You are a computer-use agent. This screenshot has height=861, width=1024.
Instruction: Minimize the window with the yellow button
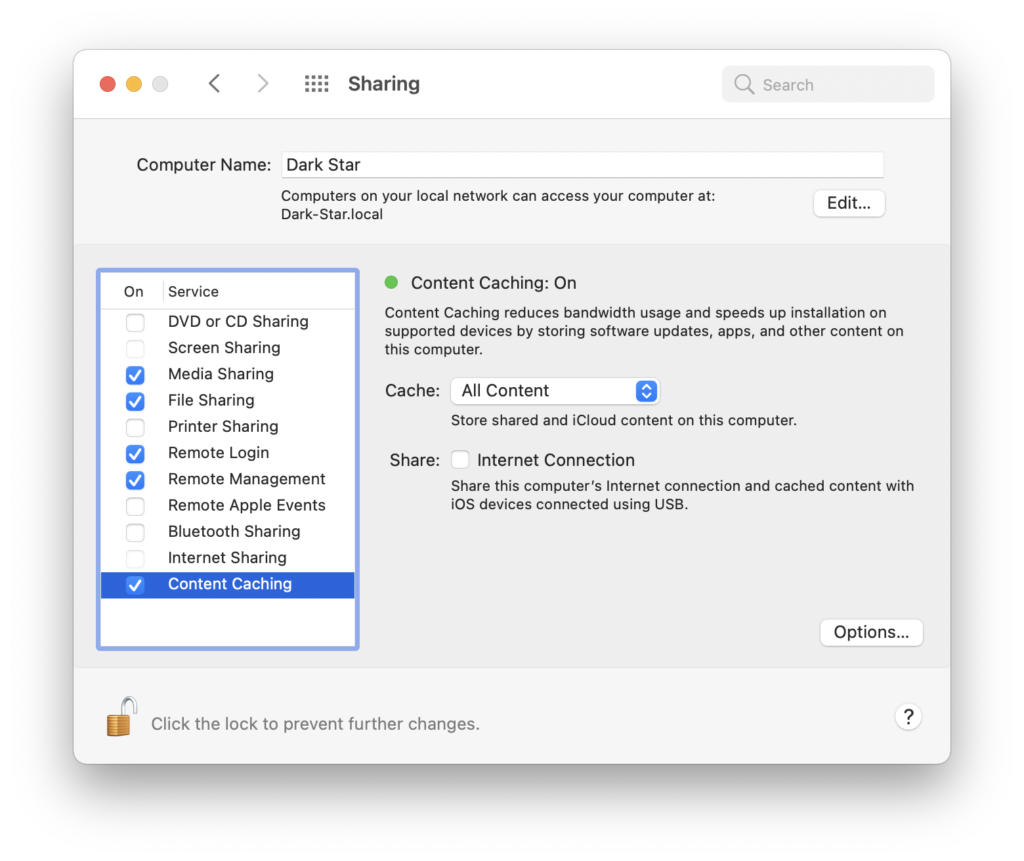point(134,84)
